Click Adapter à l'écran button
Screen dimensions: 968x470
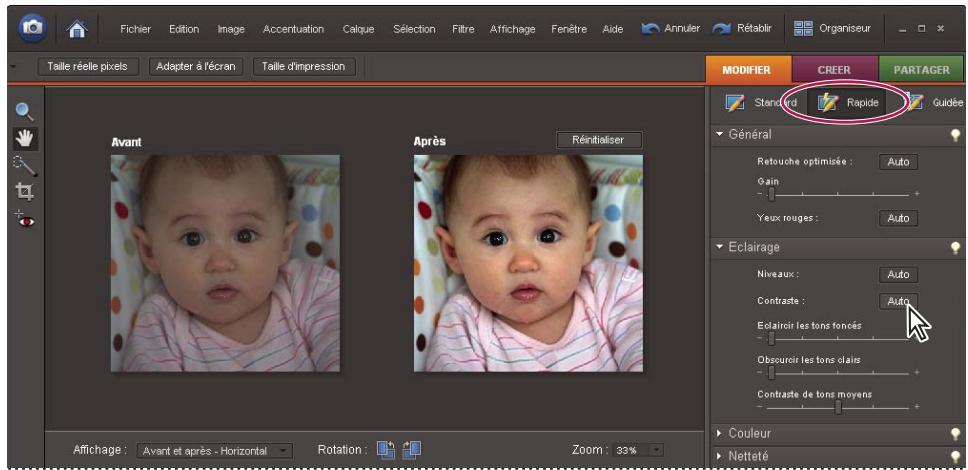pos(196,67)
